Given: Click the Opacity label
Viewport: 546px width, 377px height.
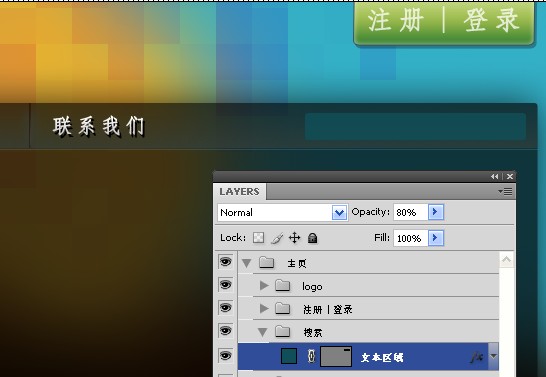Looking at the screenshot, I should [370, 212].
